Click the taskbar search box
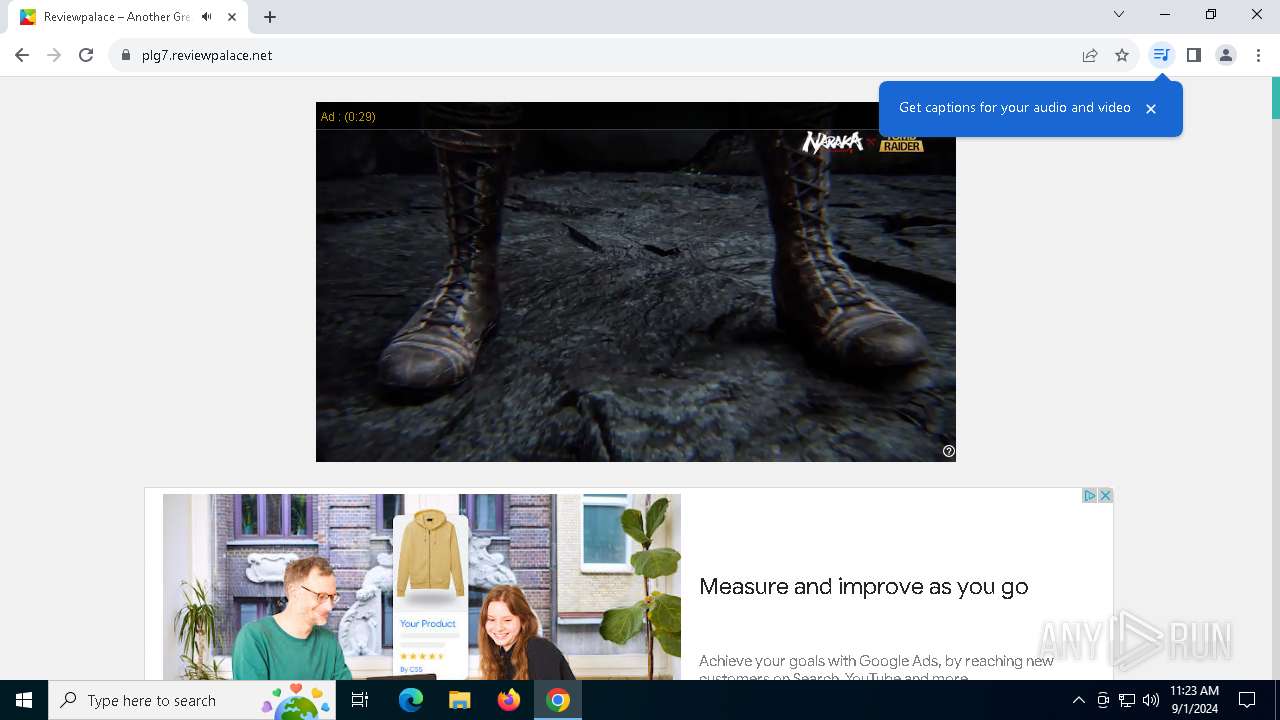The width and height of the screenshot is (1280, 720). (x=192, y=700)
